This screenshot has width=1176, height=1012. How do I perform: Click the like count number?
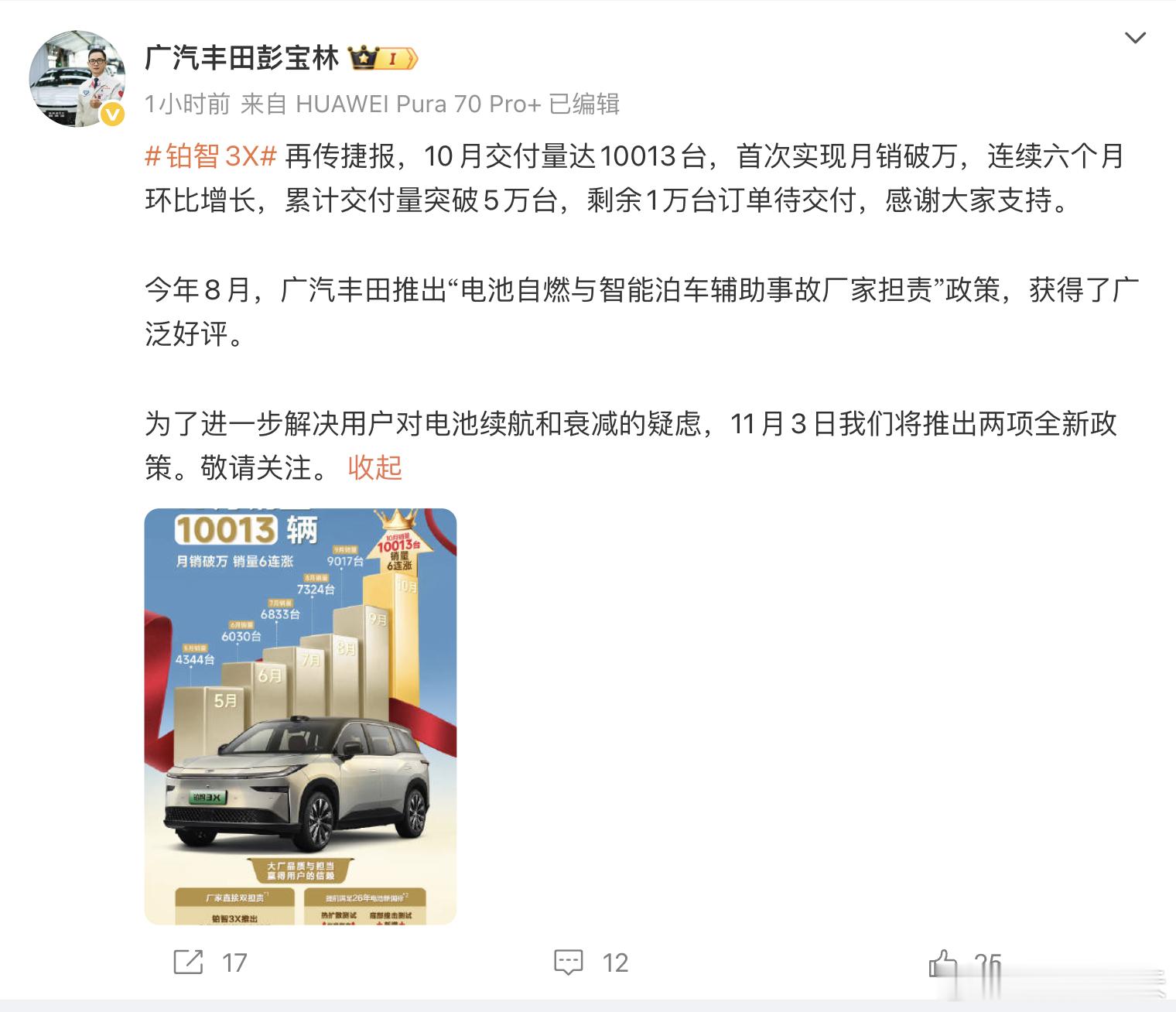[988, 963]
